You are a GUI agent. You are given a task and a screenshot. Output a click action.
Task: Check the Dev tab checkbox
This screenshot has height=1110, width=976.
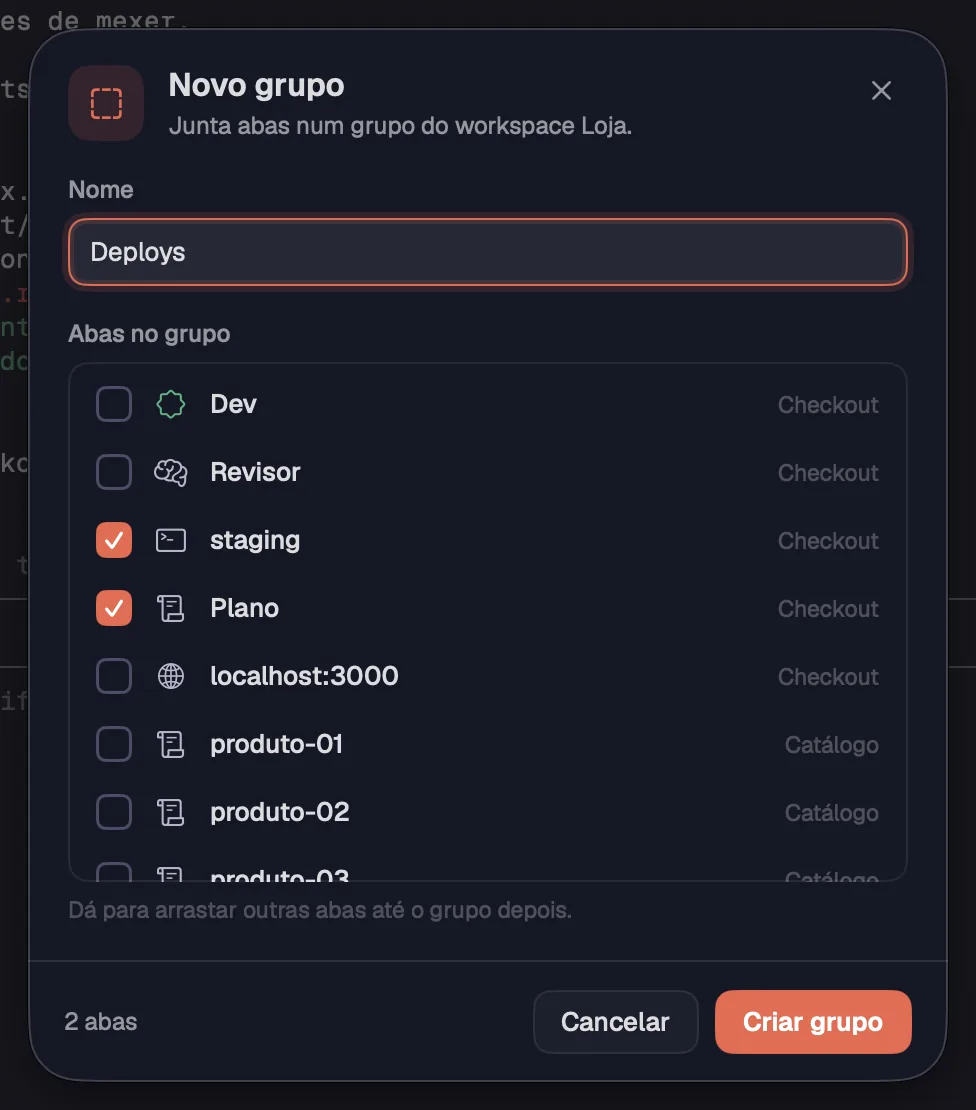click(x=114, y=404)
